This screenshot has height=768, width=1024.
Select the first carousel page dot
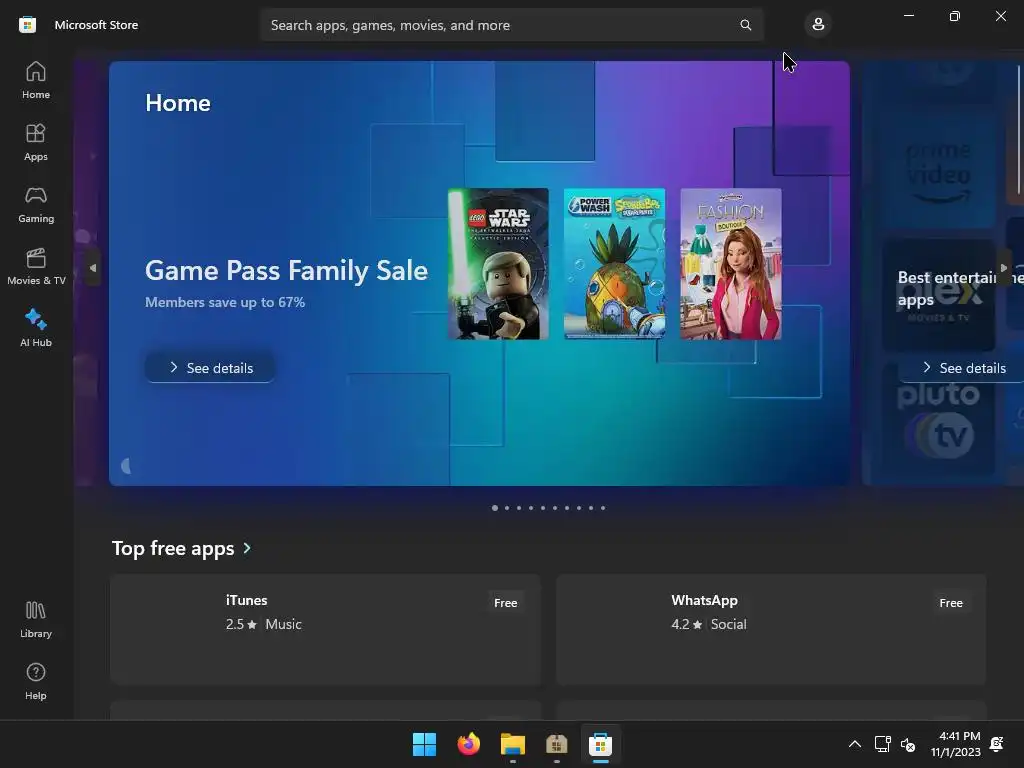coord(495,507)
